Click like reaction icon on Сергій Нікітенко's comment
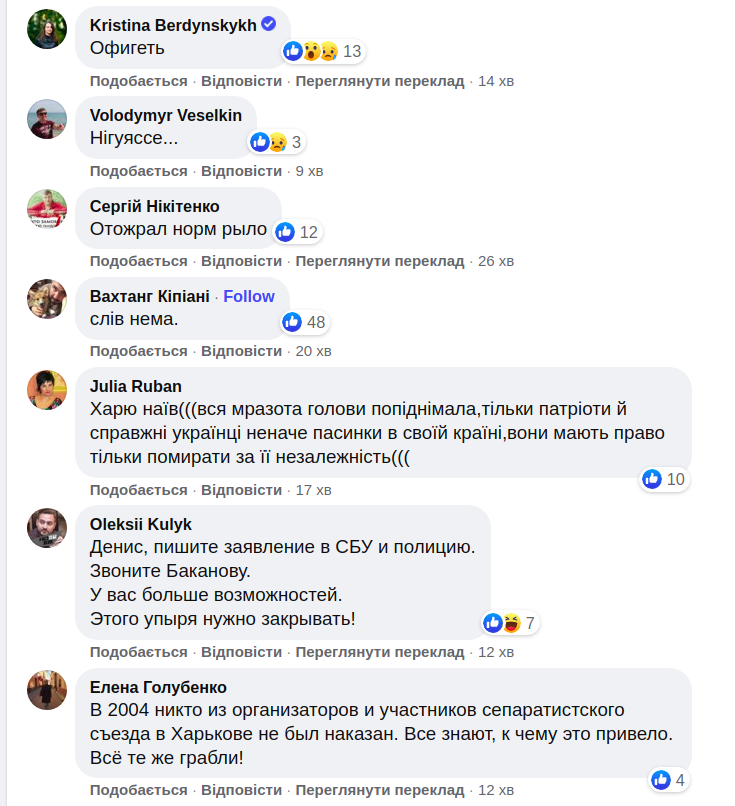 click(285, 232)
